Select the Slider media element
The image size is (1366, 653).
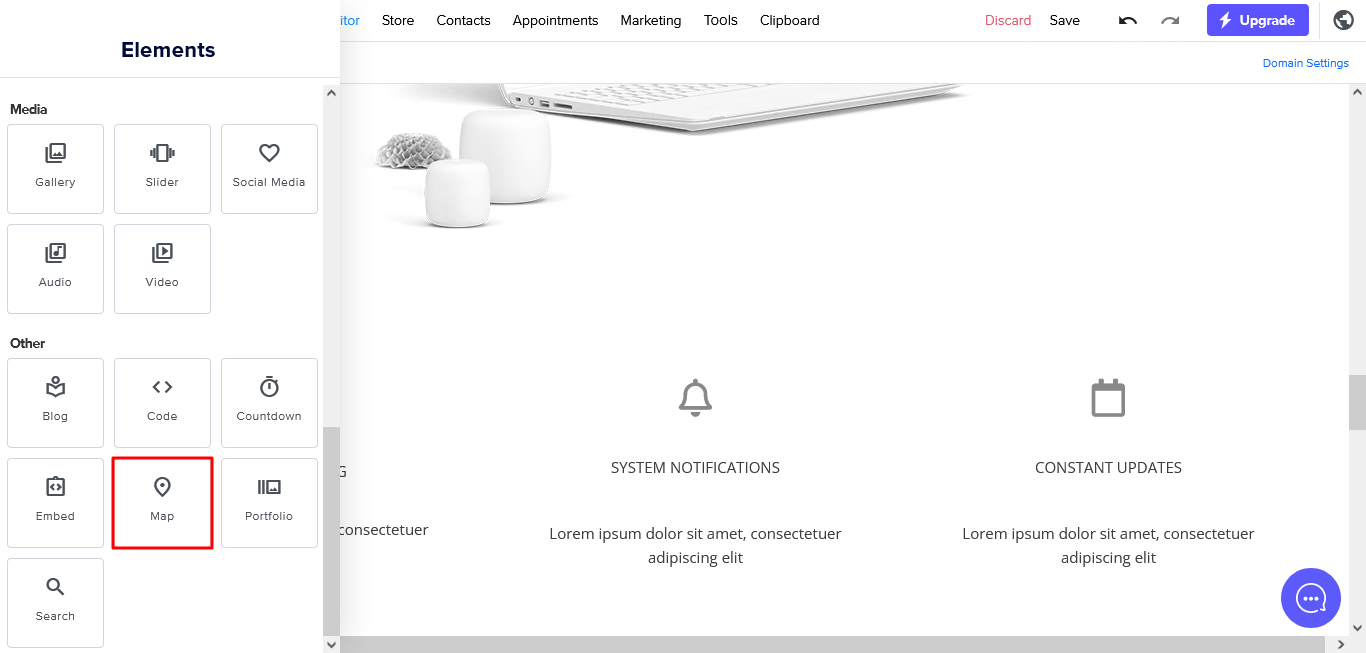click(x=162, y=169)
